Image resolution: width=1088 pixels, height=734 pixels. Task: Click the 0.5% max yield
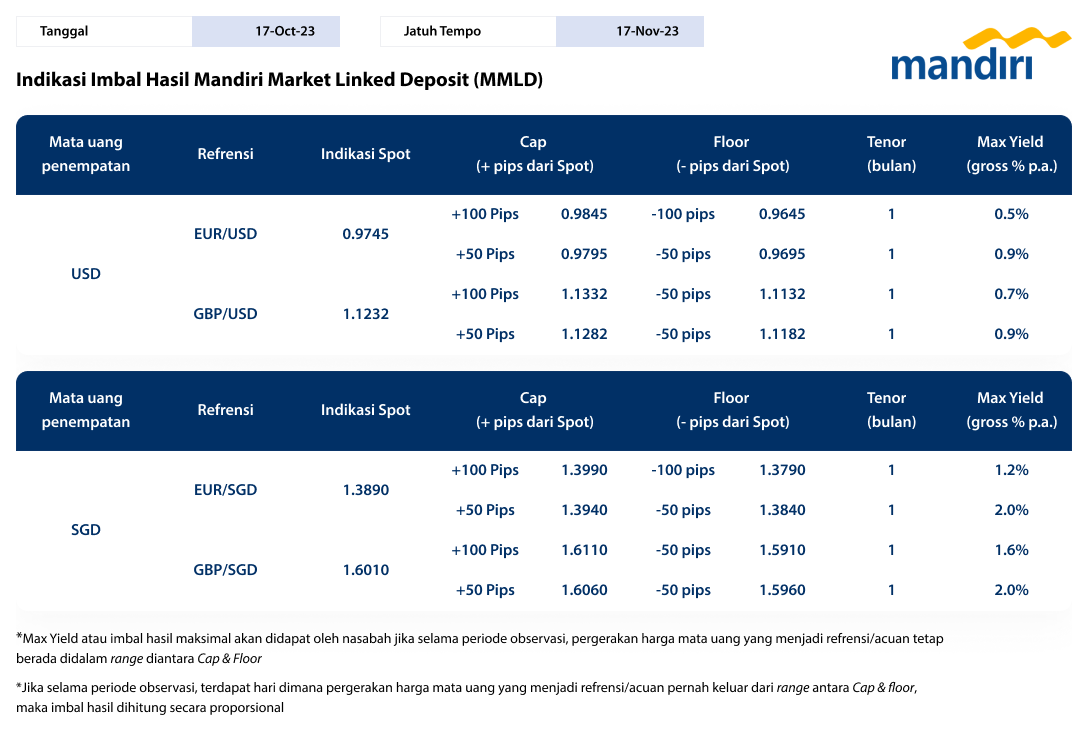(1011, 214)
